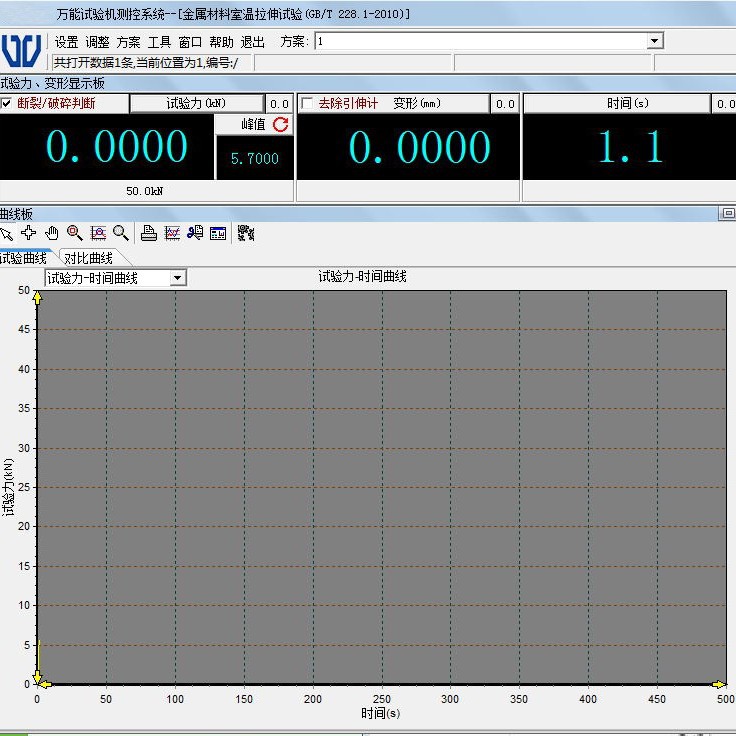Select the crosshair cursor tool
Image resolution: width=736 pixels, height=736 pixels.
[x=29, y=233]
